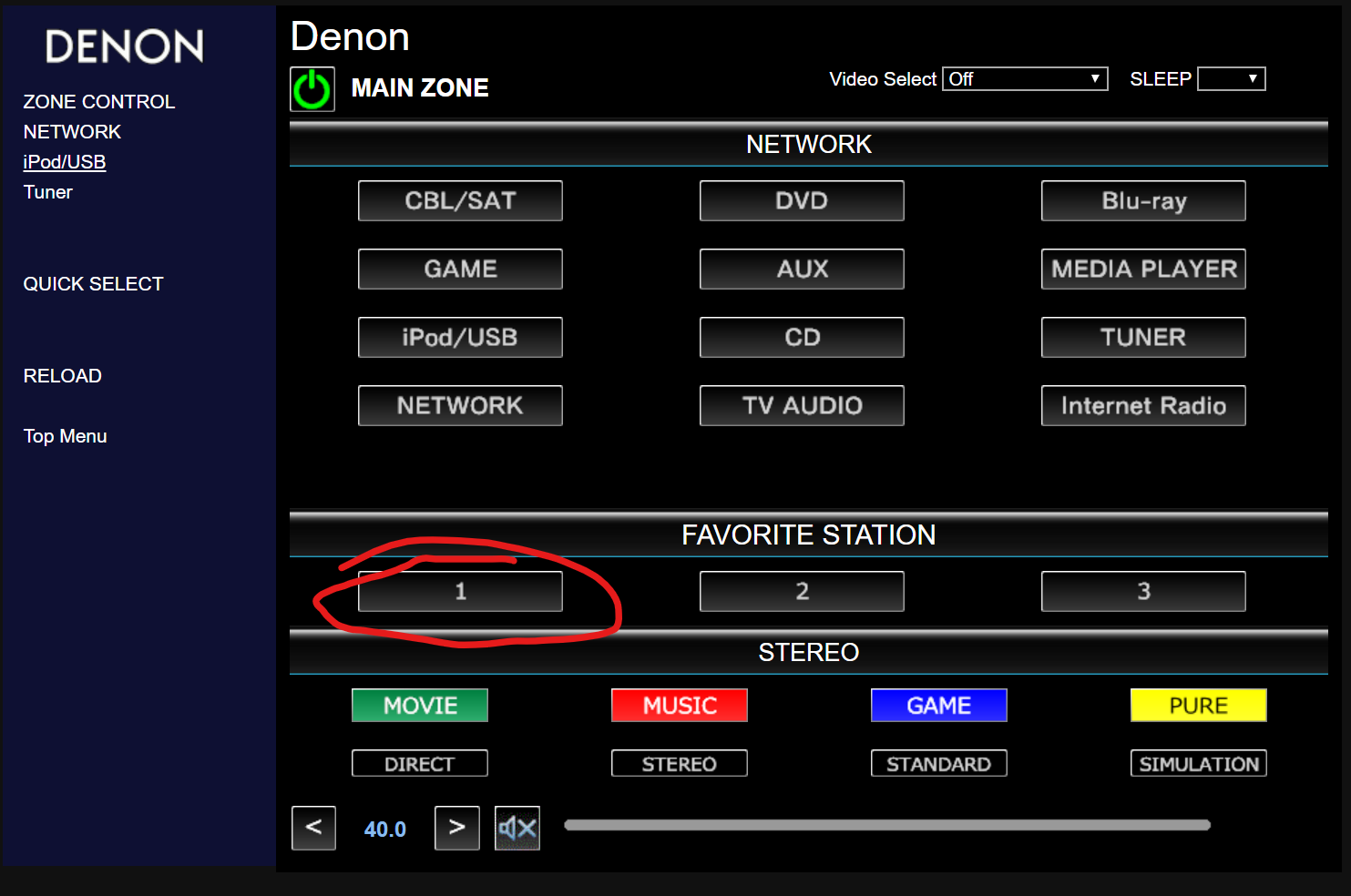Play favorite station 2
The height and width of the screenshot is (896, 1351).
coord(802,591)
